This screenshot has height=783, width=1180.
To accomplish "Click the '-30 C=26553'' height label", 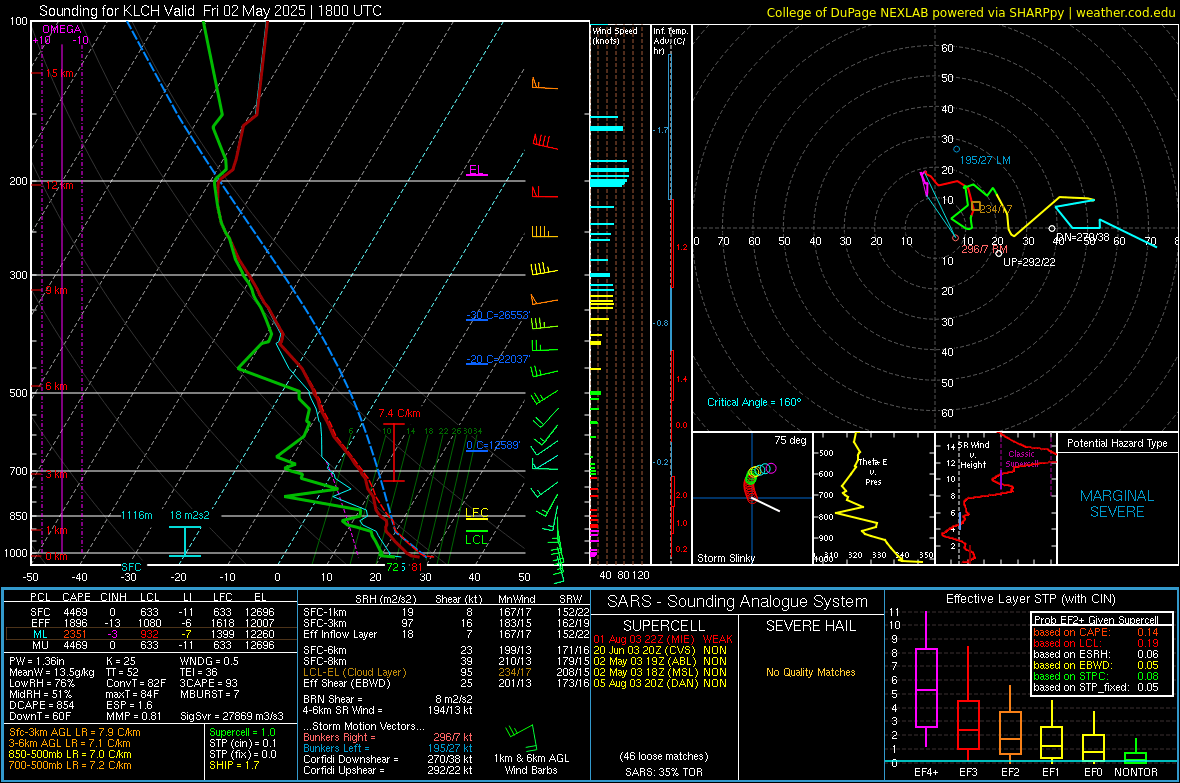I will 498,315.
